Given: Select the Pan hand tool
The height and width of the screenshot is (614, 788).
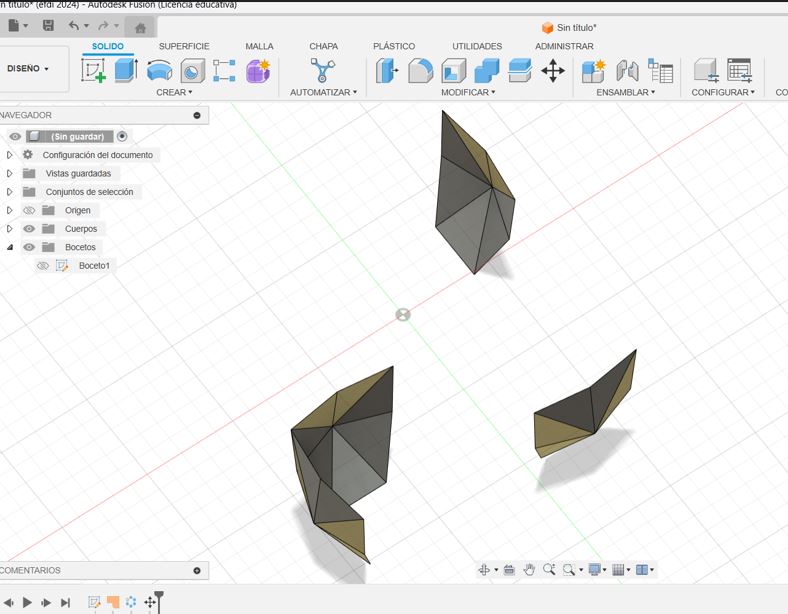Looking at the screenshot, I should pos(529,569).
